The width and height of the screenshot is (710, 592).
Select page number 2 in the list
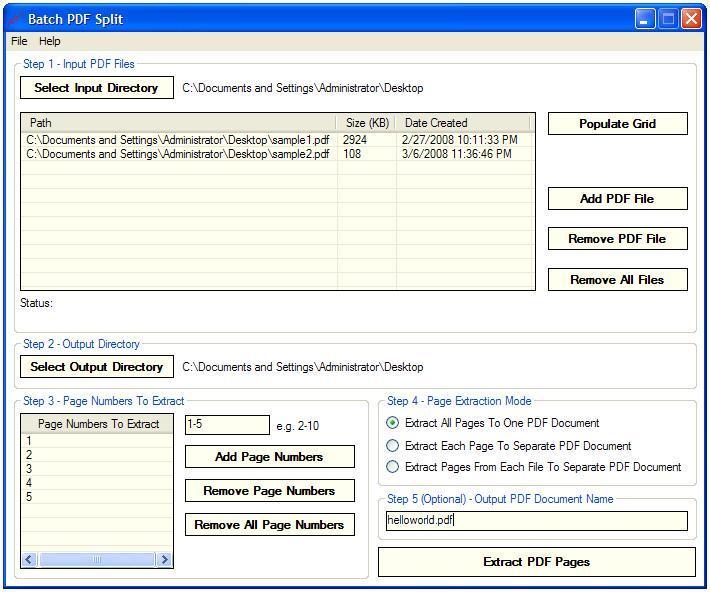pyautogui.click(x=97, y=455)
